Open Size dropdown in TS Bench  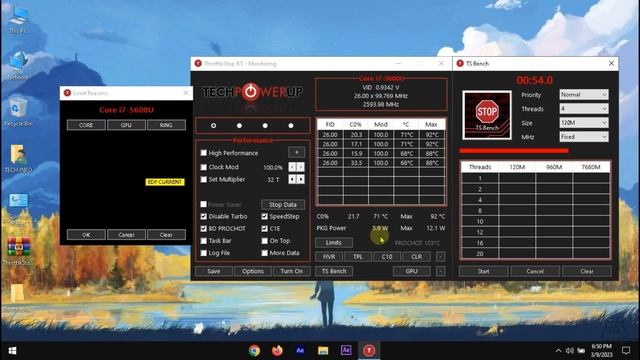pyautogui.click(x=584, y=123)
